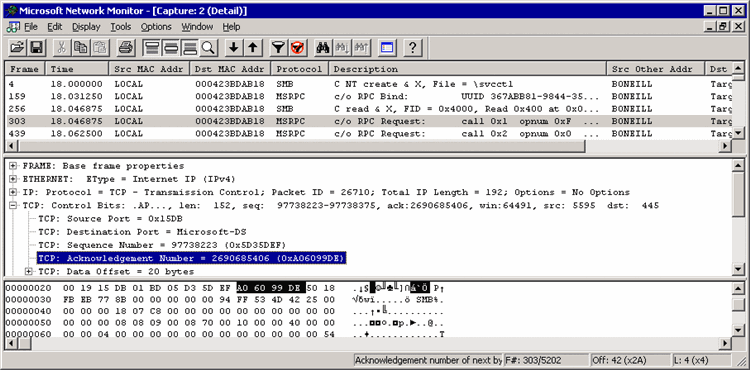The image size is (750, 370).
Task: Select TCP Sequence Number line
Action: tap(162, 245)
